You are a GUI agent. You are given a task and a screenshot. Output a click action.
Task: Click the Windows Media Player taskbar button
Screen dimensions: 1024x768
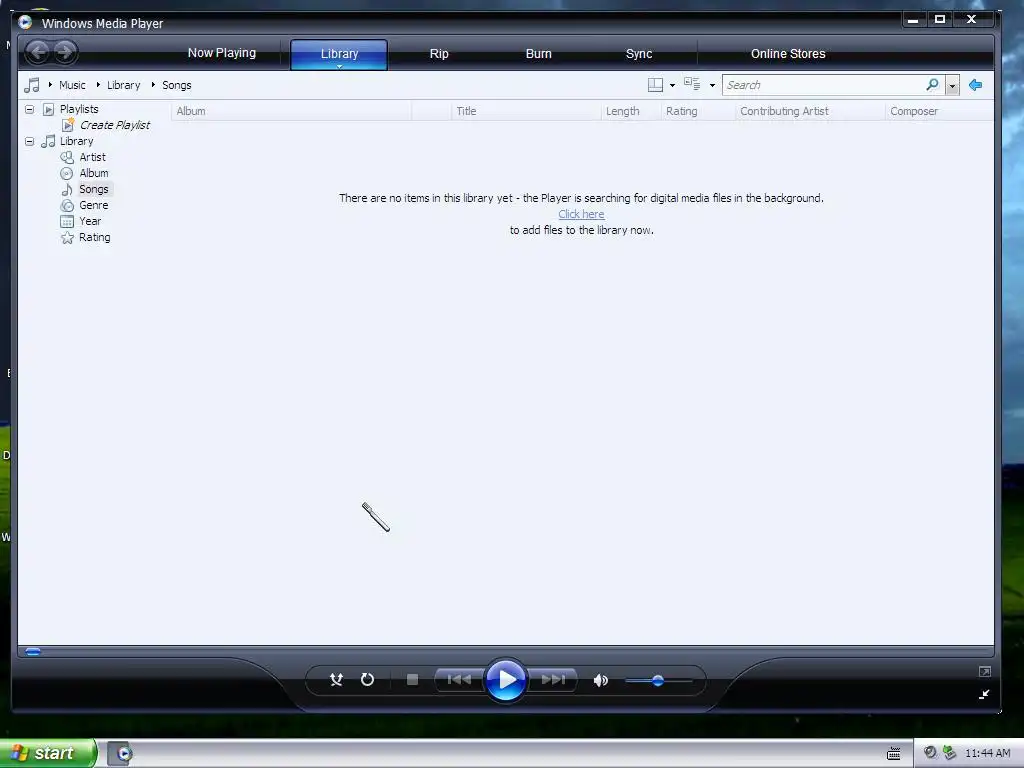[x=120, y=754]
